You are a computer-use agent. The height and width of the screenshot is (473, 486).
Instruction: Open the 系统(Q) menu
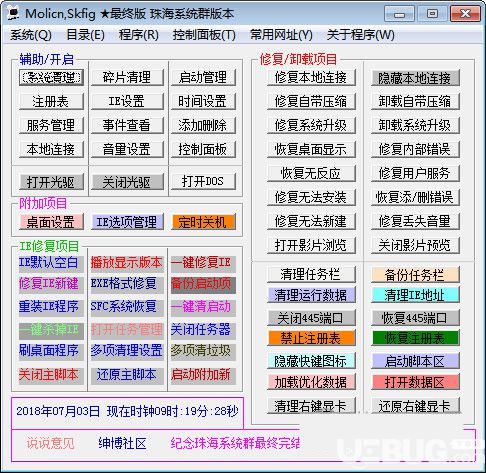(31, 35)
